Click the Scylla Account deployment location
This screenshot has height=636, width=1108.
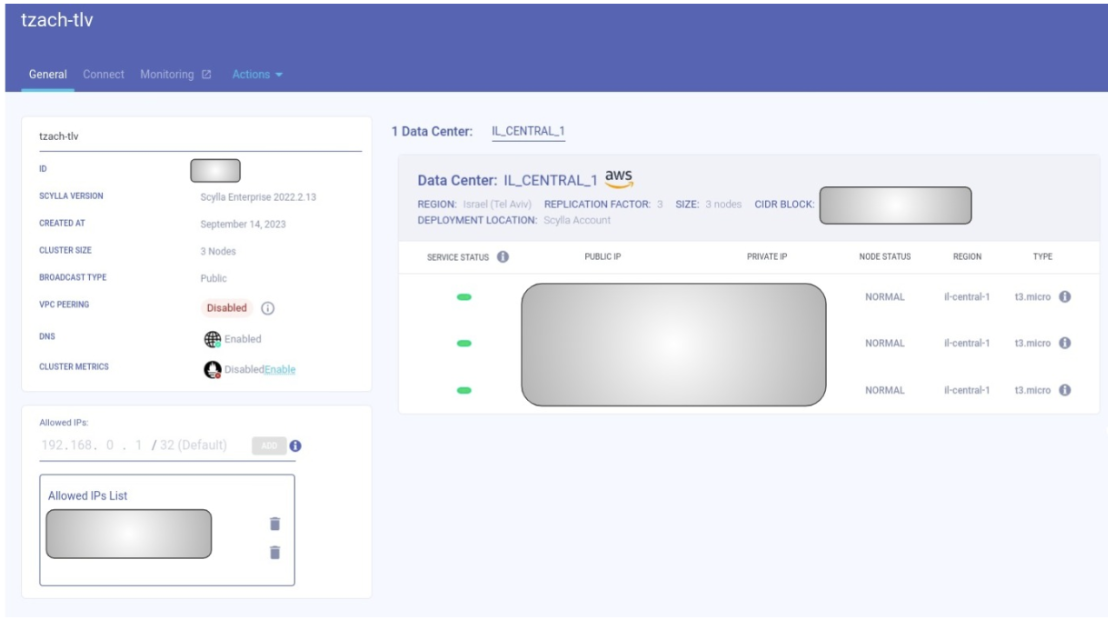577,220
